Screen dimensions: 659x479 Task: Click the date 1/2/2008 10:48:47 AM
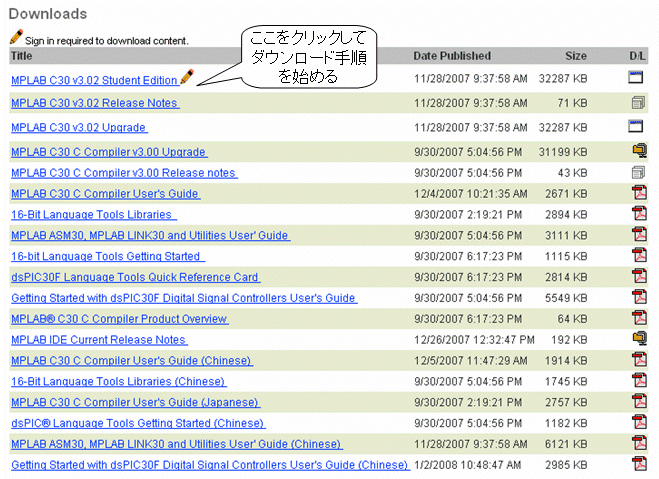coord(467,465)
